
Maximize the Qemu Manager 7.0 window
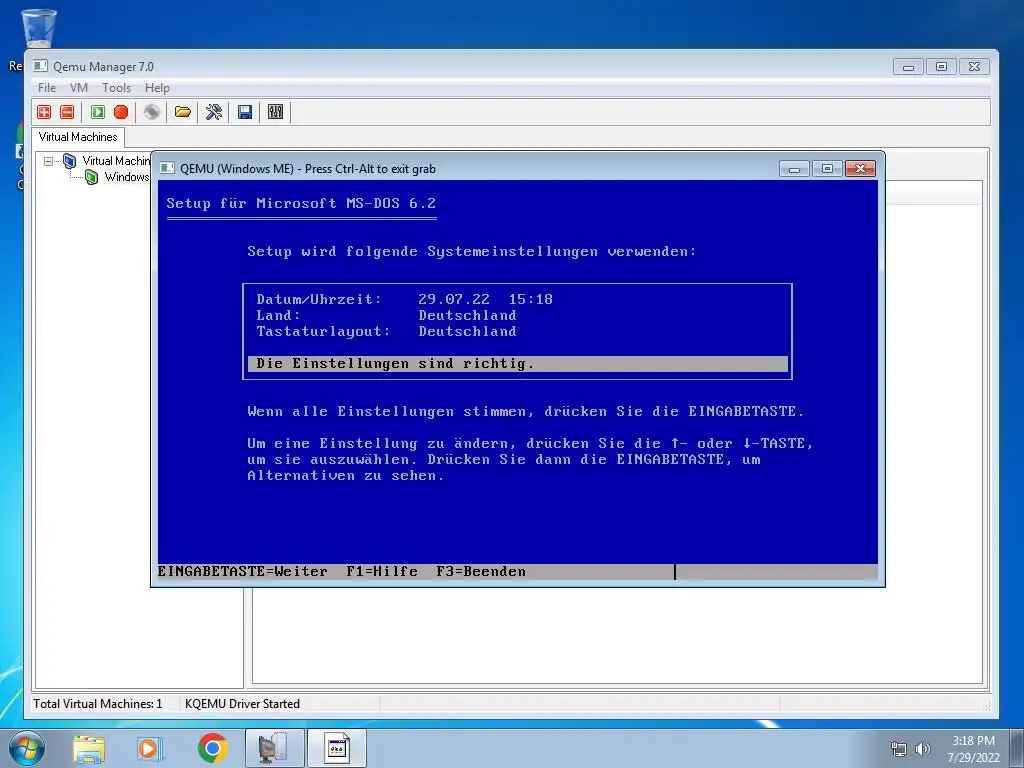pyautogui.click(x=941, y=67)
